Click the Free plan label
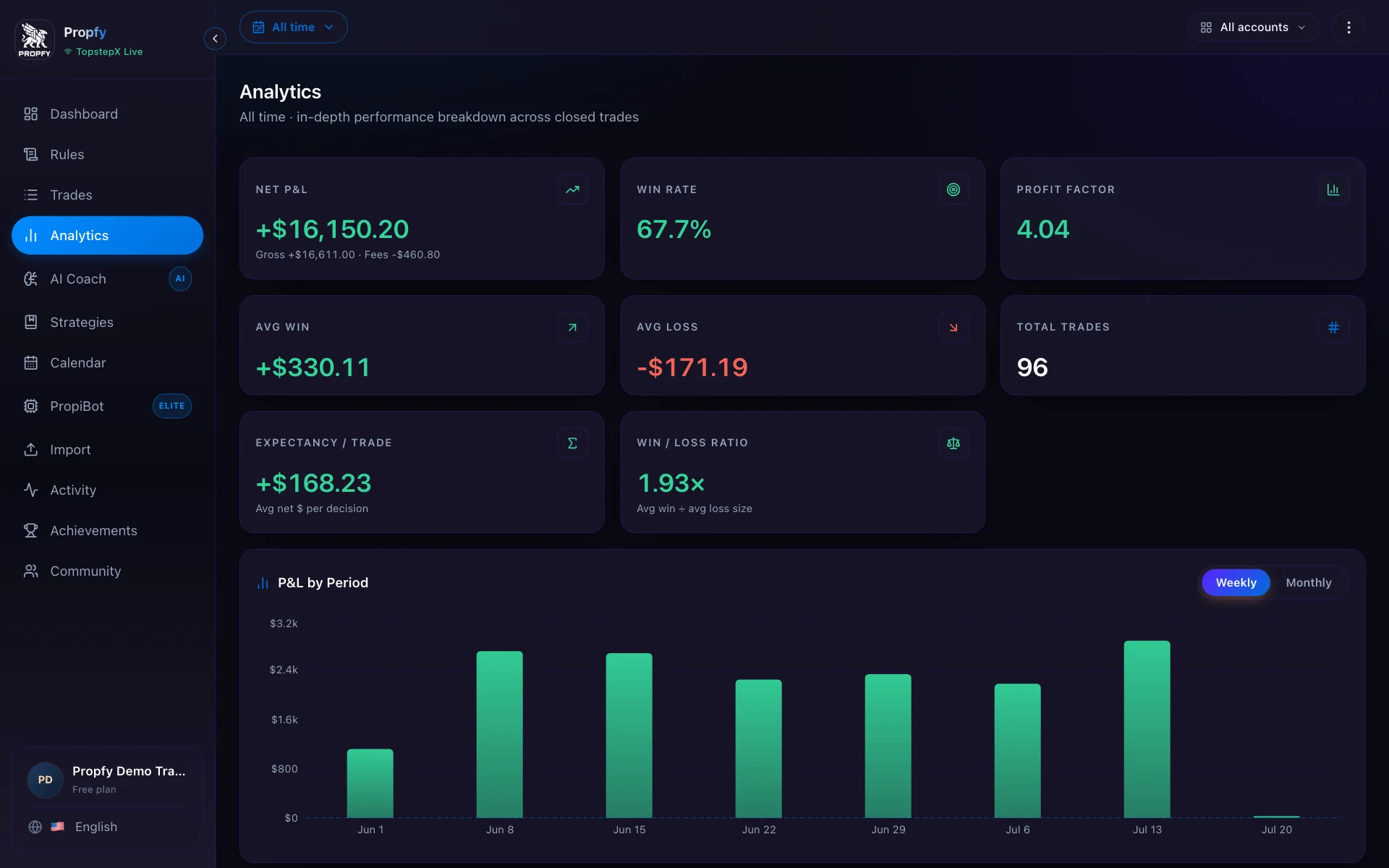Screen dimensions: 1389x868 [94, 789]
